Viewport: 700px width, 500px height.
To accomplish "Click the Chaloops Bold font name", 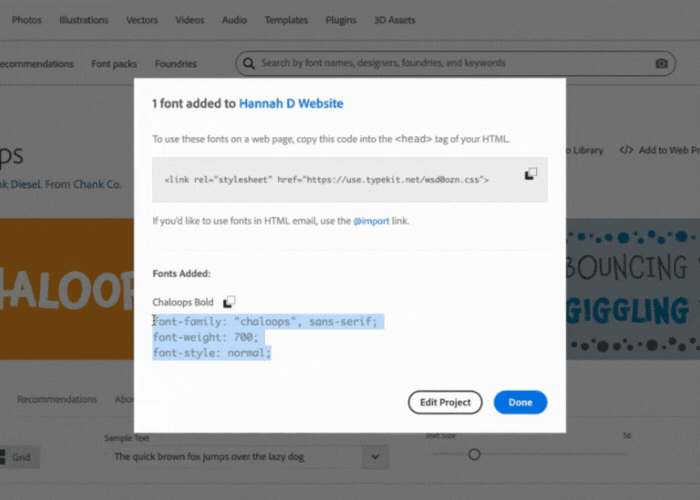I will click(x=183, y=302).
